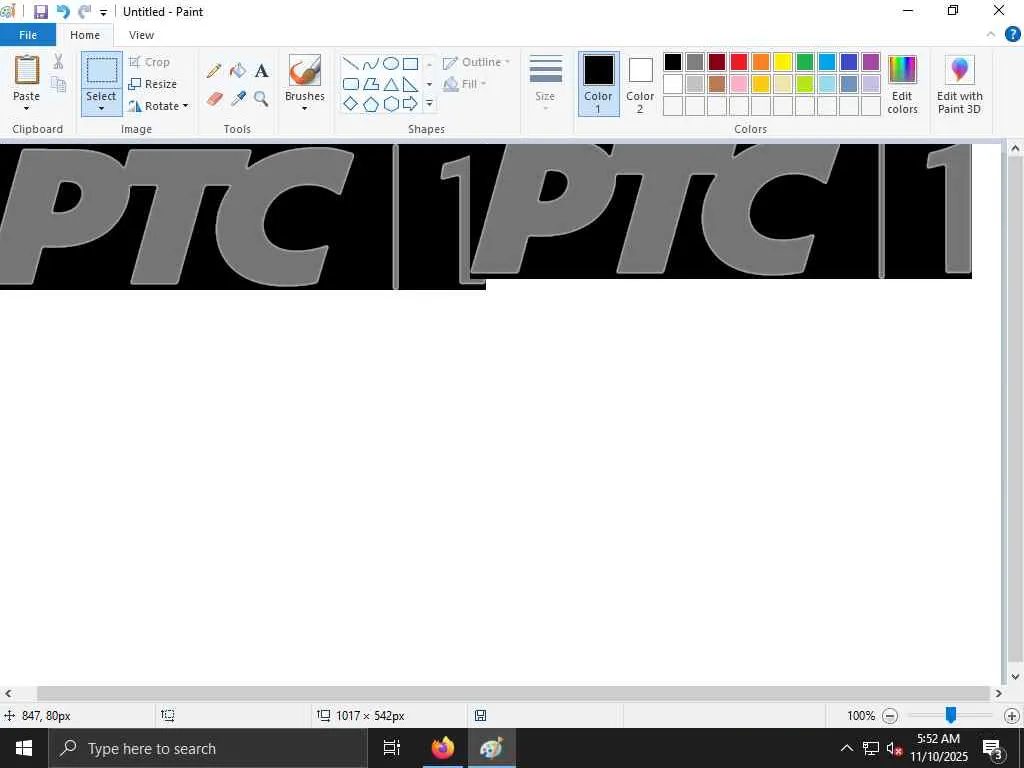Click the Cut scissors icon
The height and width of the screenshot is (768, 1024).
click(58, 62)
